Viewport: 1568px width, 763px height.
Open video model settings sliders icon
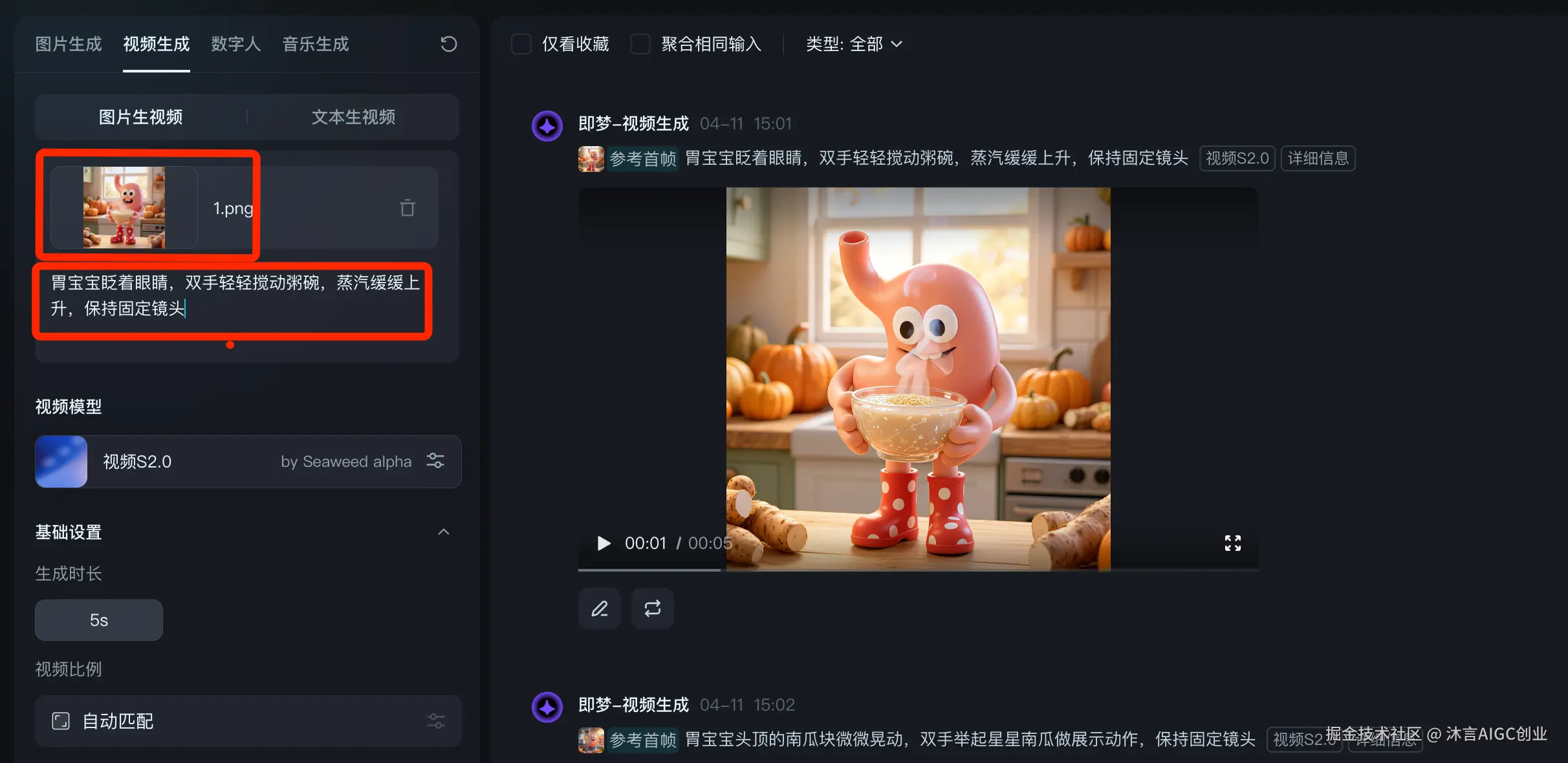(435, 461)
